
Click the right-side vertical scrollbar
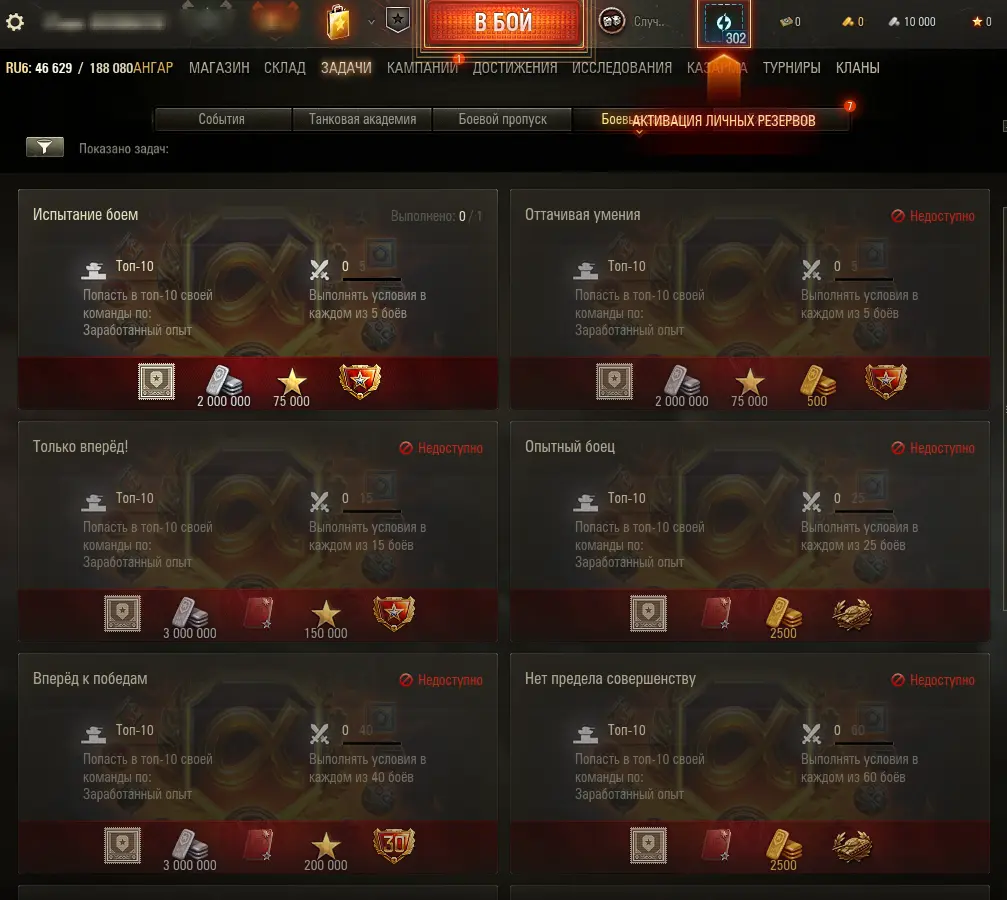pyautogui.click(x=1004, y=409)
